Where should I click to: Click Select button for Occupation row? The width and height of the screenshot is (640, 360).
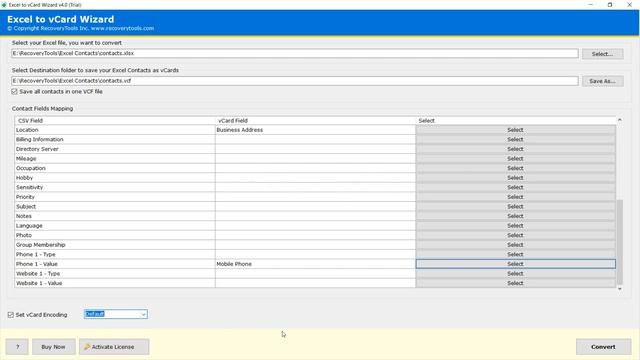point(516,168)
